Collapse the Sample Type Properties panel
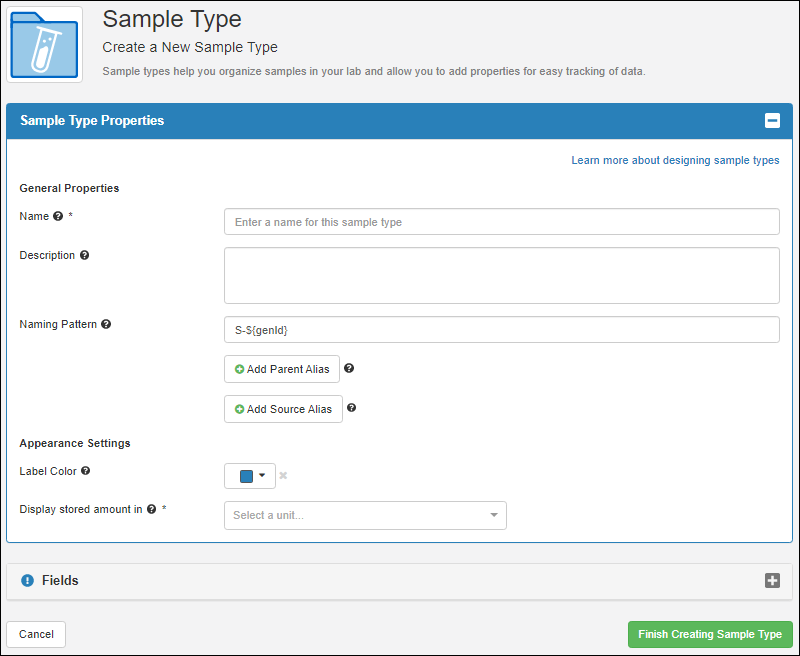This screenshot has width=800, height=656. click(772, 121)
